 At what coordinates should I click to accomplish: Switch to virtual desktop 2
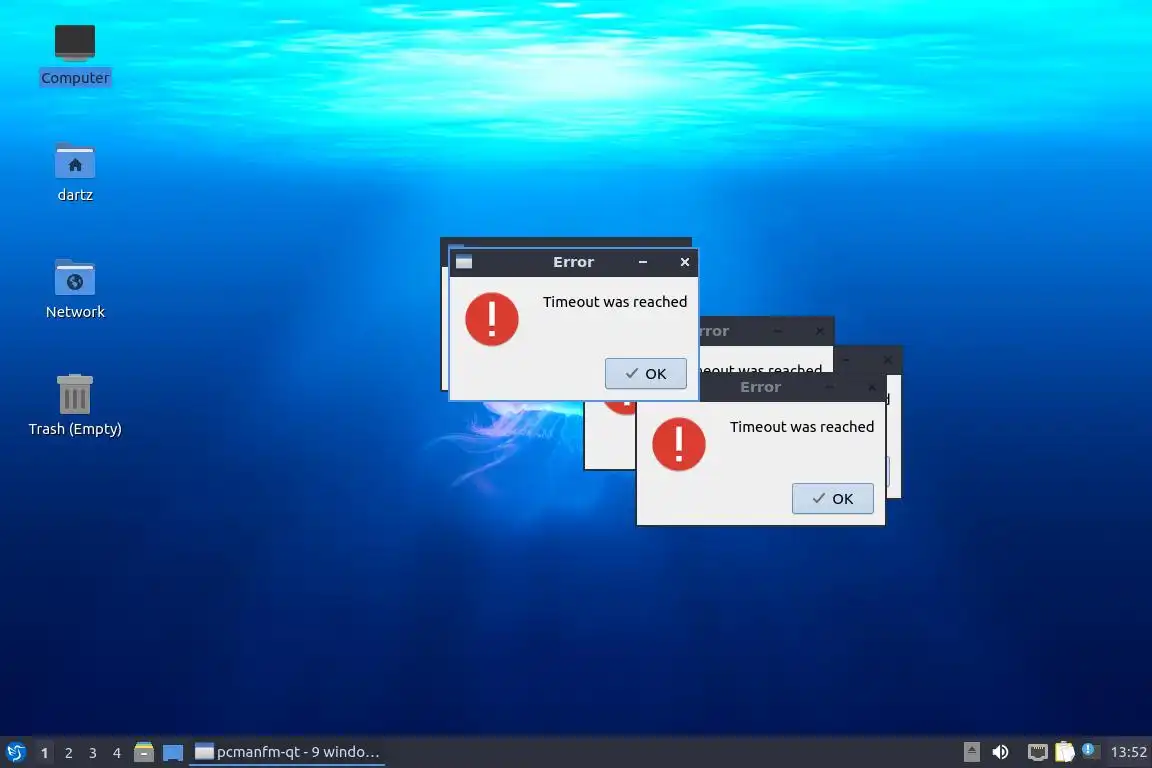coord(68,753)
